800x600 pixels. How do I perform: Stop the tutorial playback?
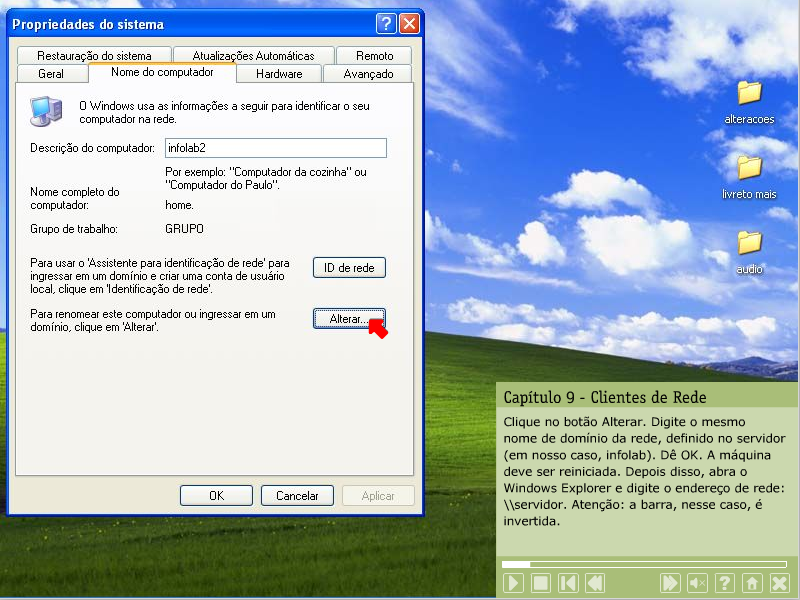[x=541, y=583]
